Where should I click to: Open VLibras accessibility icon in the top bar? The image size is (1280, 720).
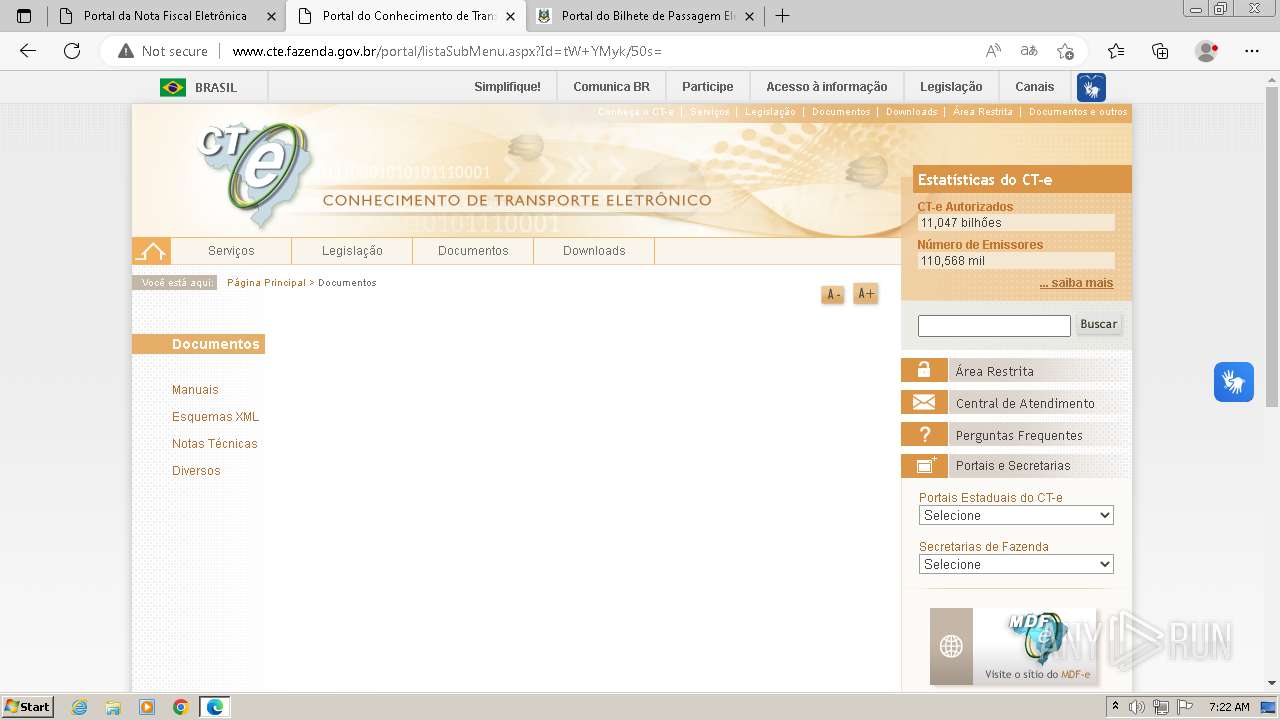click(x=1091, y=87)
